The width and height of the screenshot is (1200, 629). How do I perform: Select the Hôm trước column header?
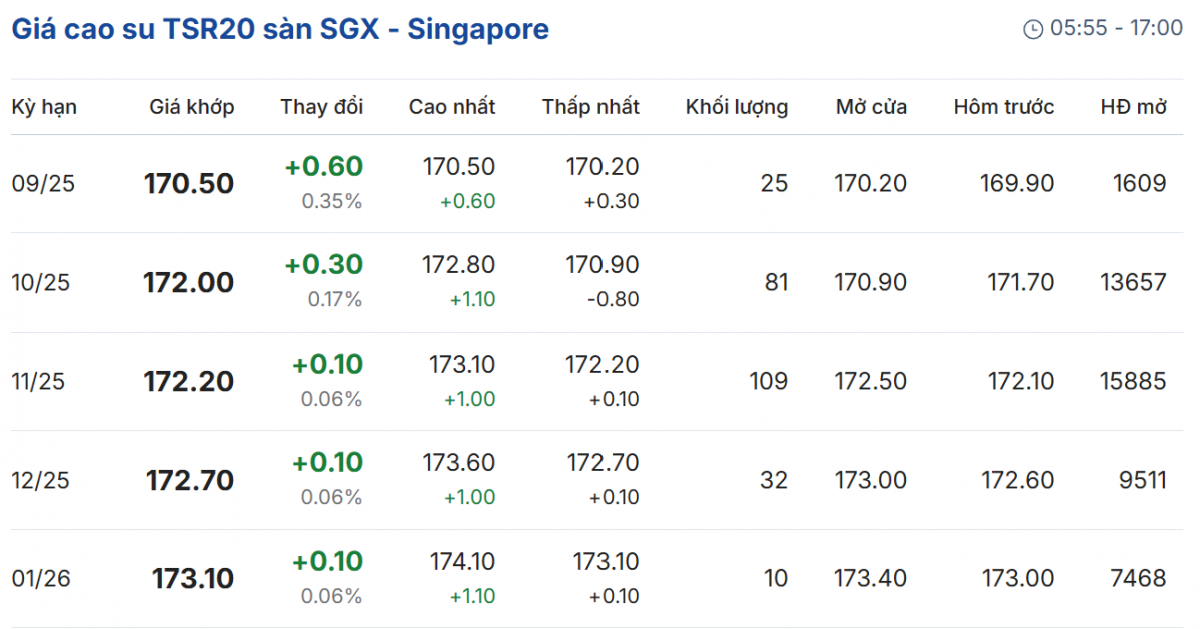pyautogui.click(x=1004, y=107)
